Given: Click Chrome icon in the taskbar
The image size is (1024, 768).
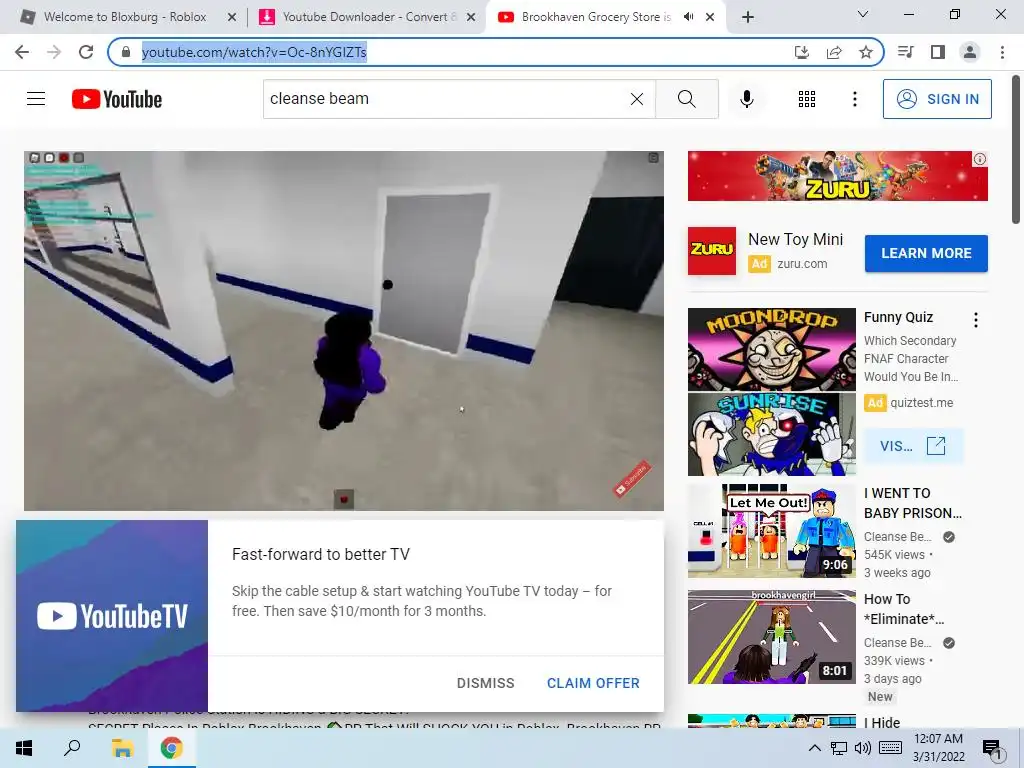Looking at the screenshot, I should (x=172, y=748).
